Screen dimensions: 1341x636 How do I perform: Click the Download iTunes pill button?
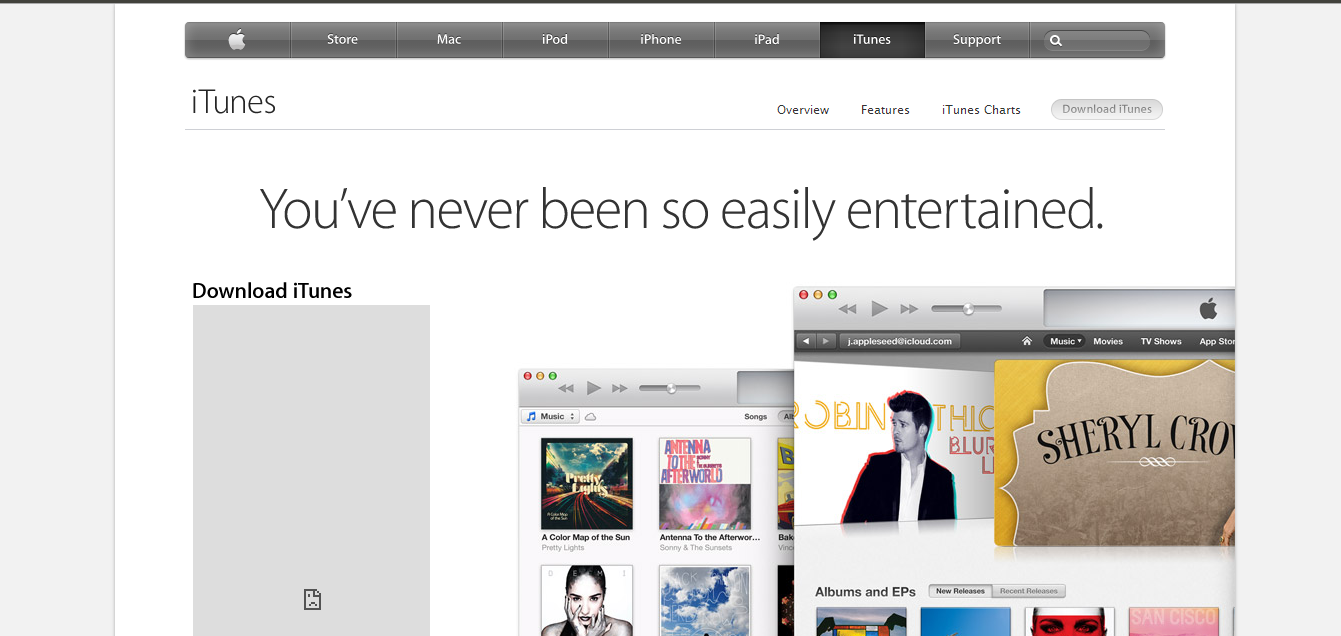(1107, 109)
